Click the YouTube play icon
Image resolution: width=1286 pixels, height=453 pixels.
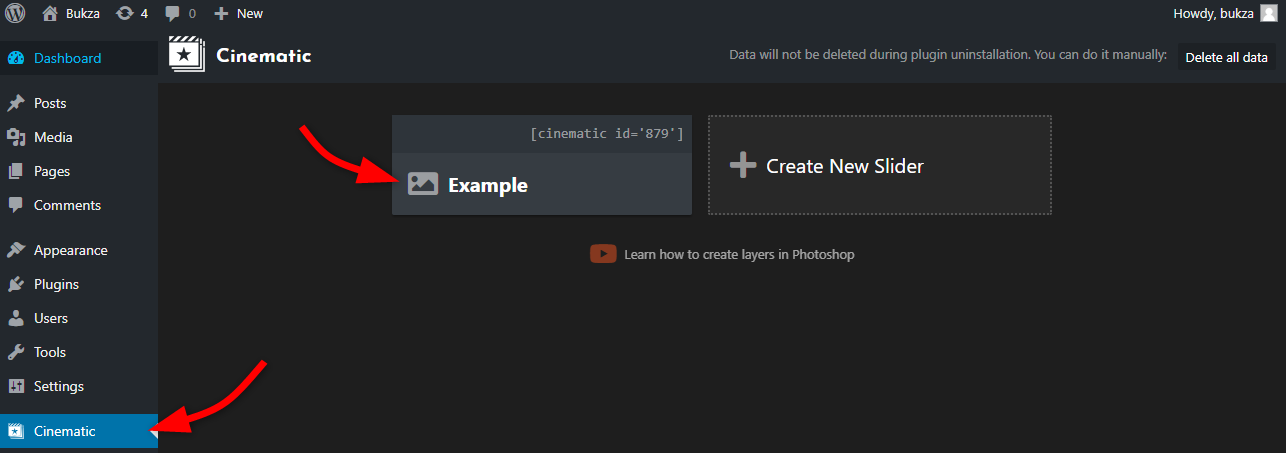click(603, 254)
